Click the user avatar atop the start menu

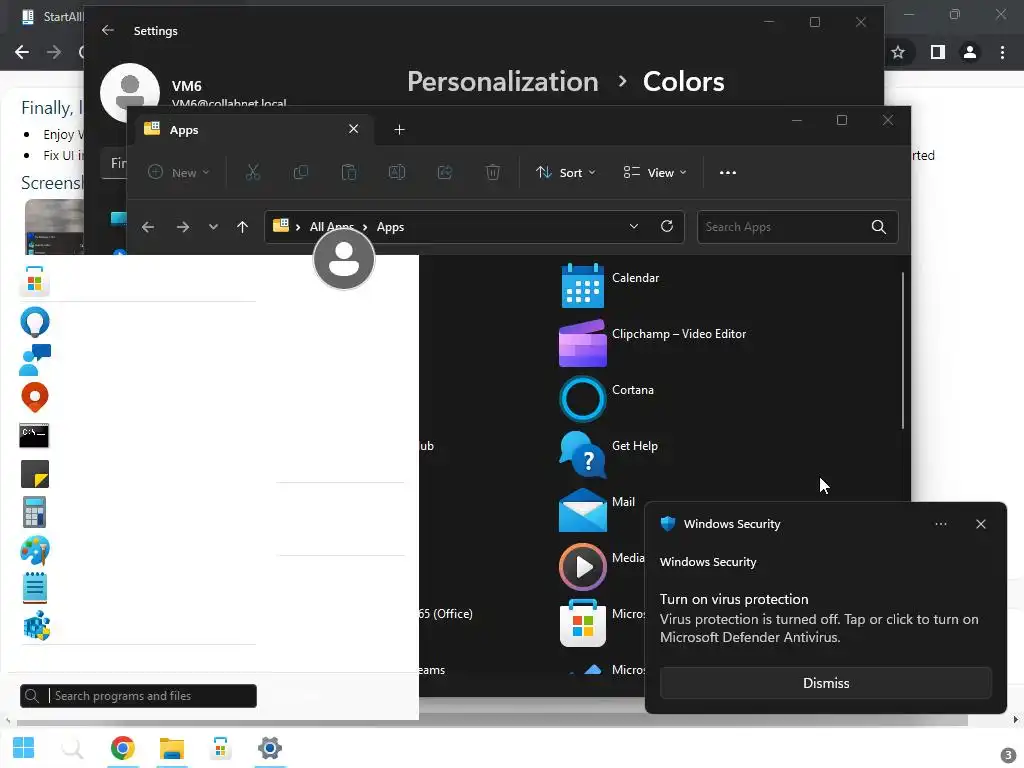coord(344,259)
